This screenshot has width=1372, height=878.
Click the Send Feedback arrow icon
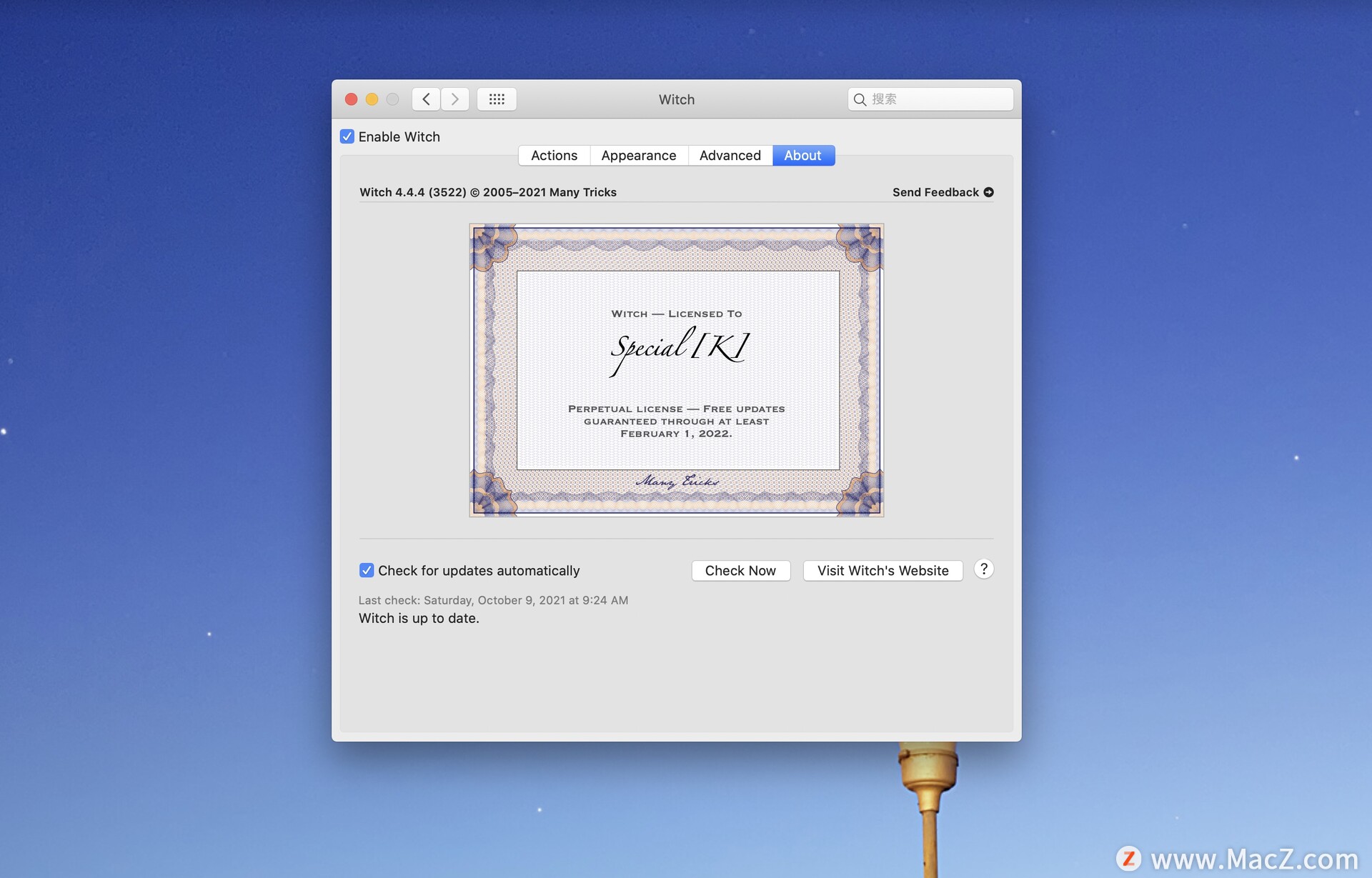988,192
